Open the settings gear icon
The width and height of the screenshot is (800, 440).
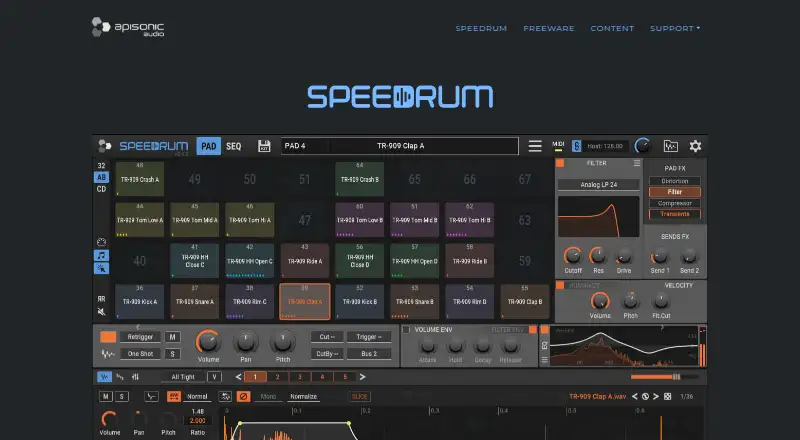point(695,146)
